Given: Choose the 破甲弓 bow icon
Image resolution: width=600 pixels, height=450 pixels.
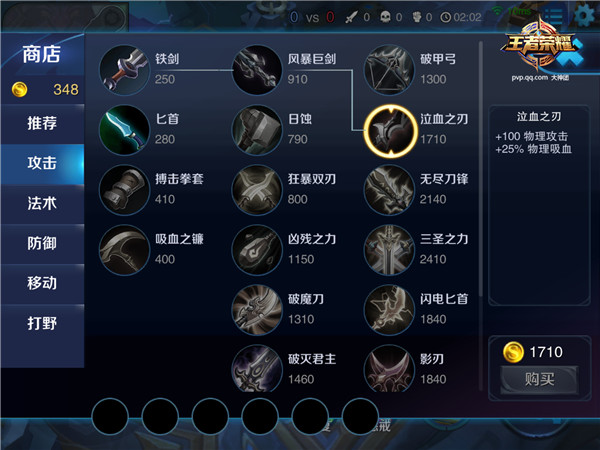Looking at the screenshot, I should point(390,70).
